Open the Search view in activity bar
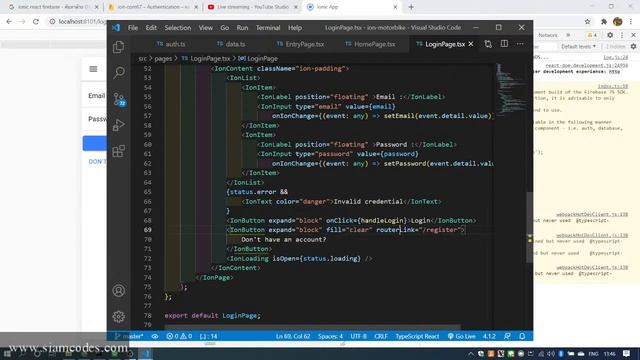 [x=119, y=73]
